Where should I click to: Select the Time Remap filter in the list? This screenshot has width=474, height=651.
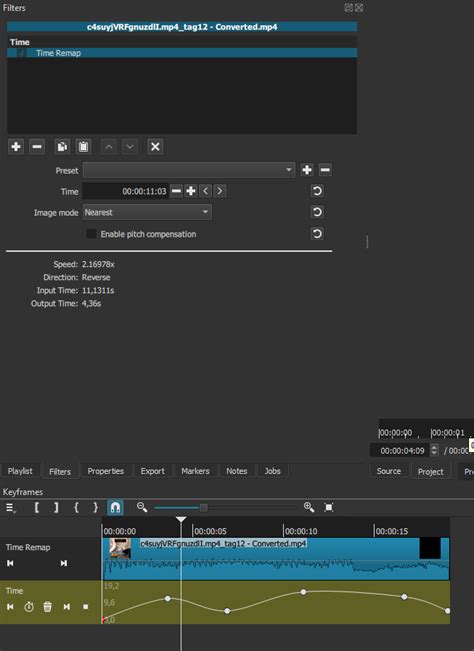tap(182, 53)
